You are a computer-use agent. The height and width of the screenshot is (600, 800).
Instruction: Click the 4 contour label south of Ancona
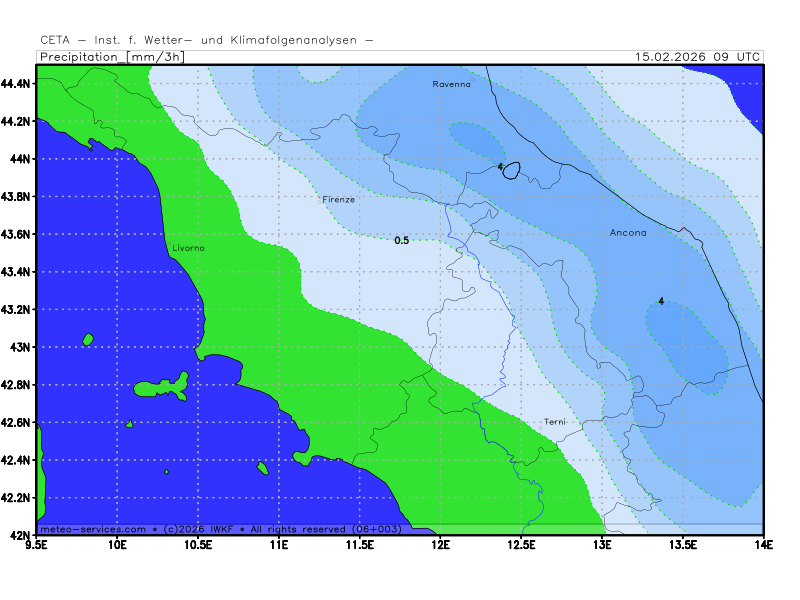(x=660, y=301)
